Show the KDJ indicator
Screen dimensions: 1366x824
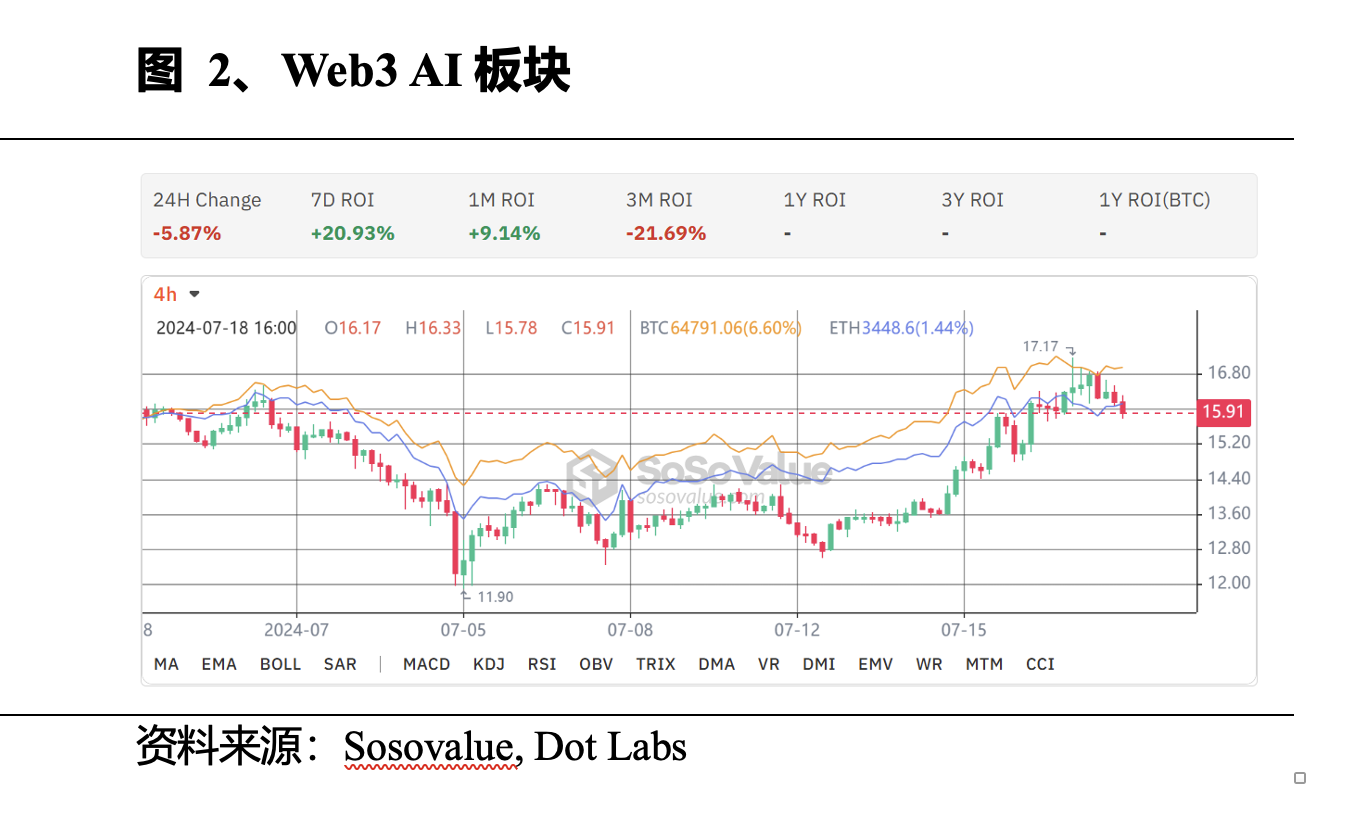489,664
